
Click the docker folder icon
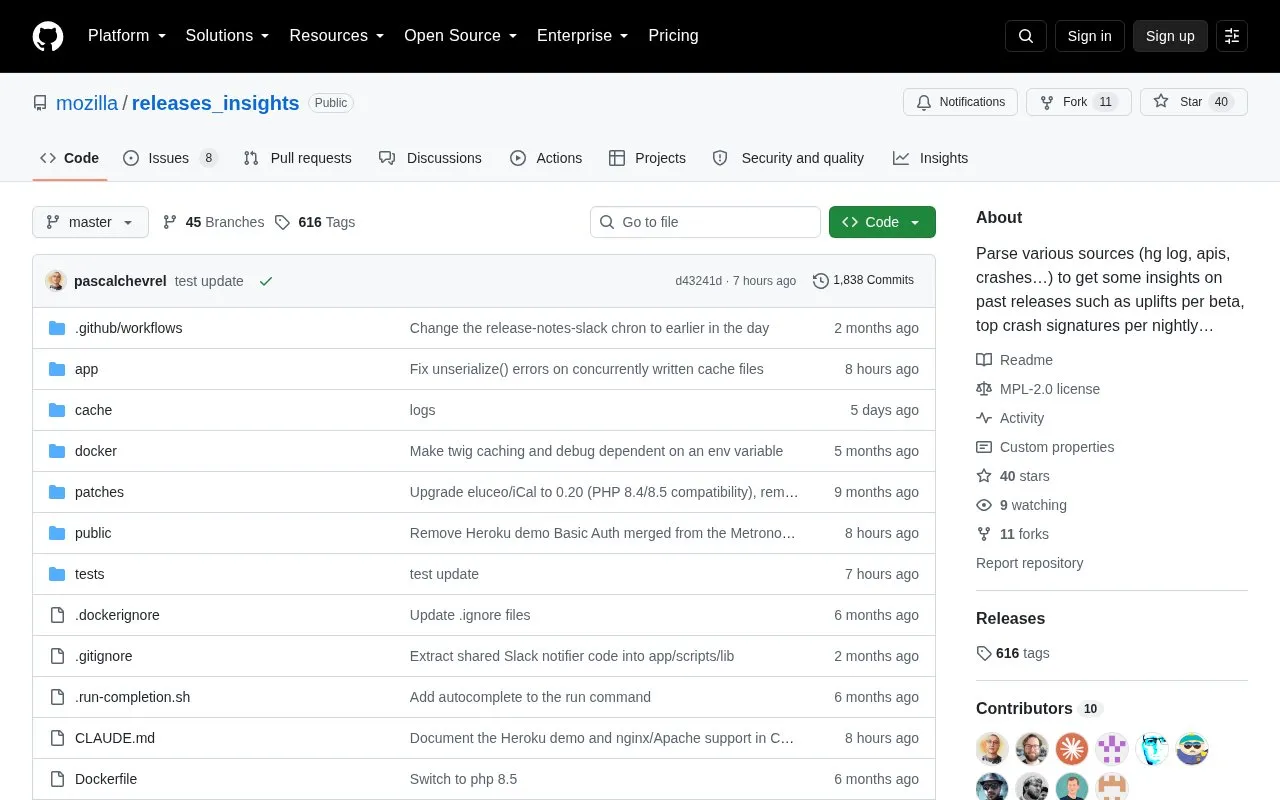(x=57, y=451)
